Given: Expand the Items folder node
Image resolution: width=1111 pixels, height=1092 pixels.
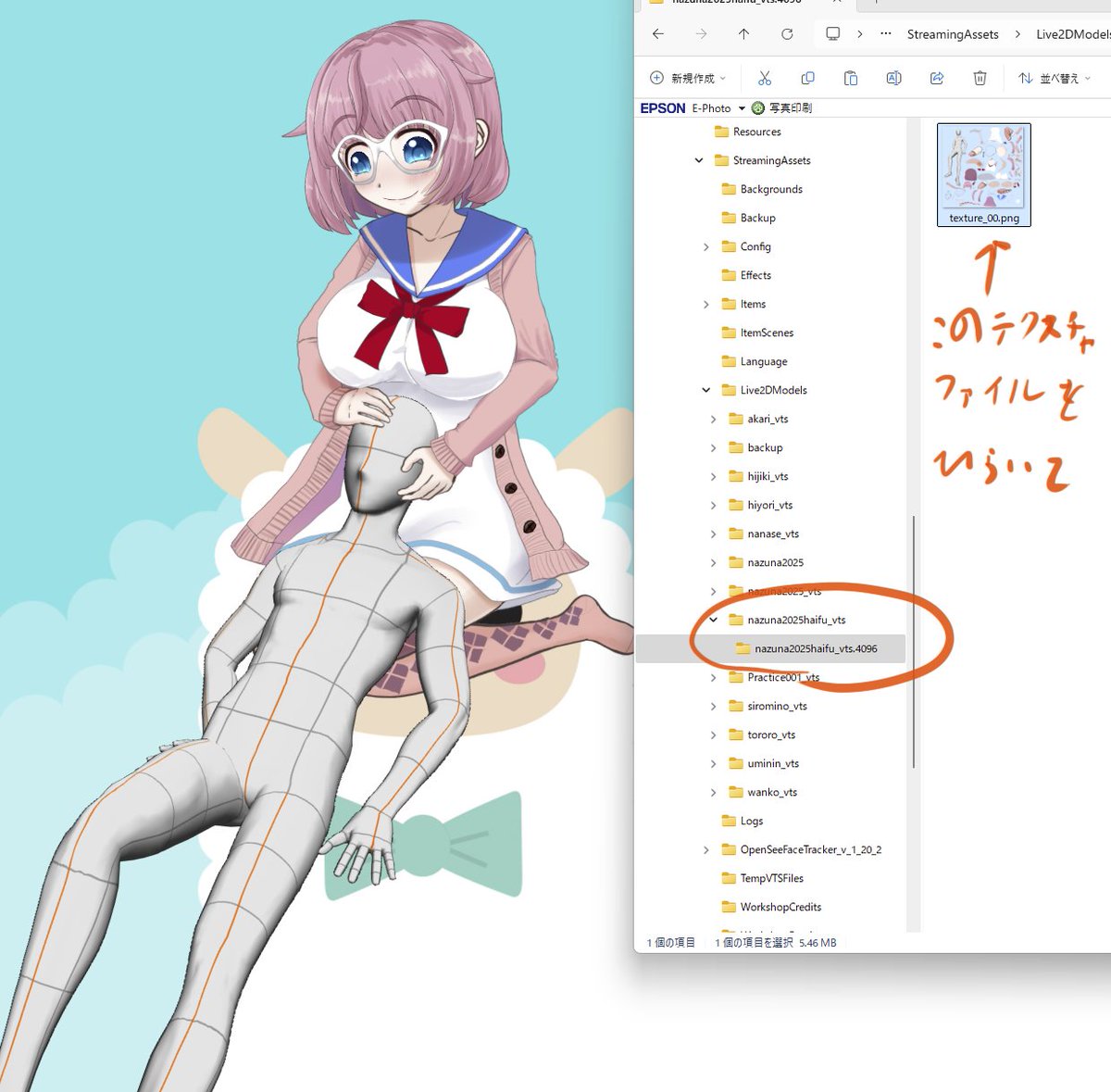Looking at the screenshot, I should (x=706, y=304).
